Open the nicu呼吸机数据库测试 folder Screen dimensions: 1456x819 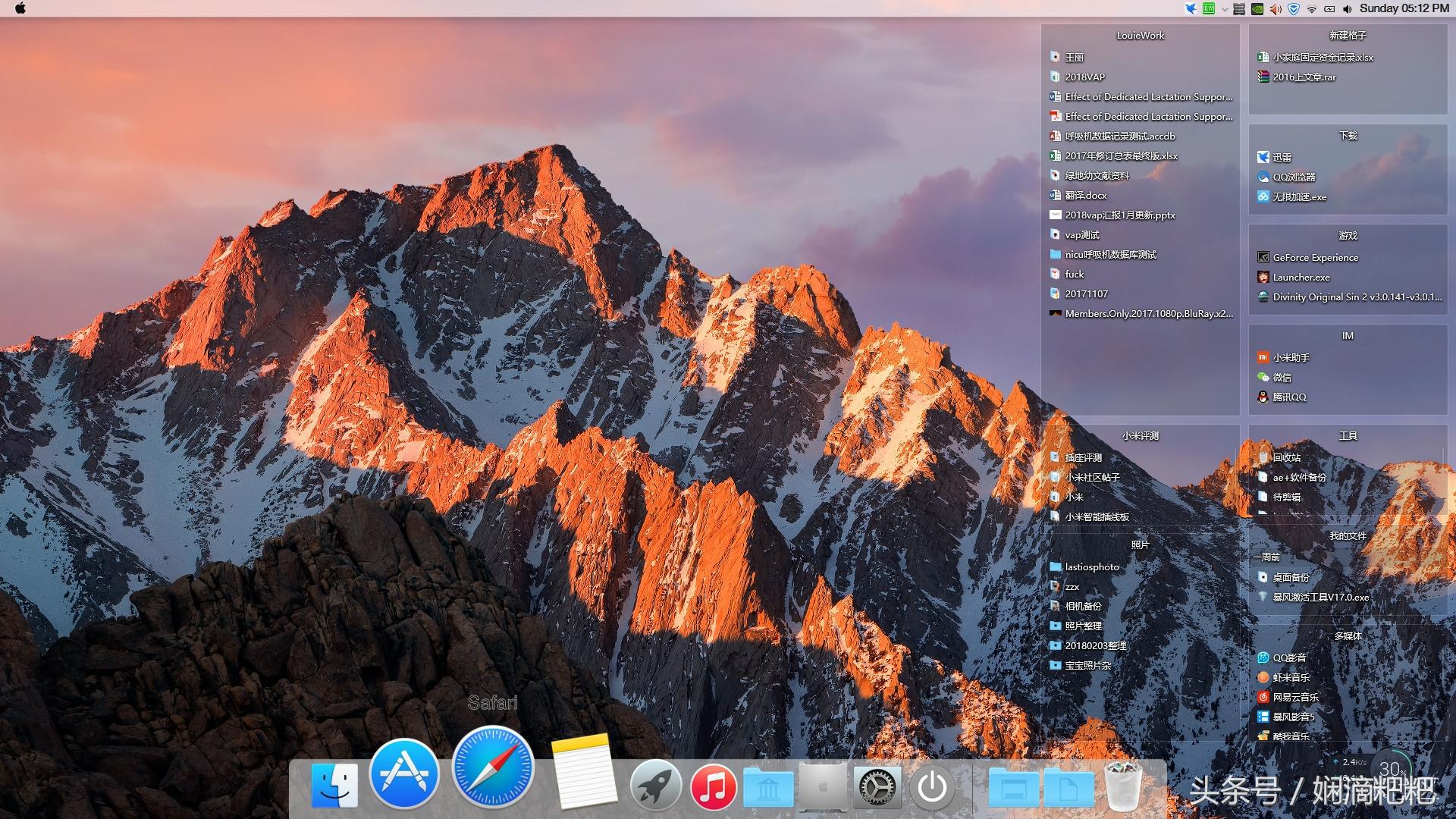1110,255
